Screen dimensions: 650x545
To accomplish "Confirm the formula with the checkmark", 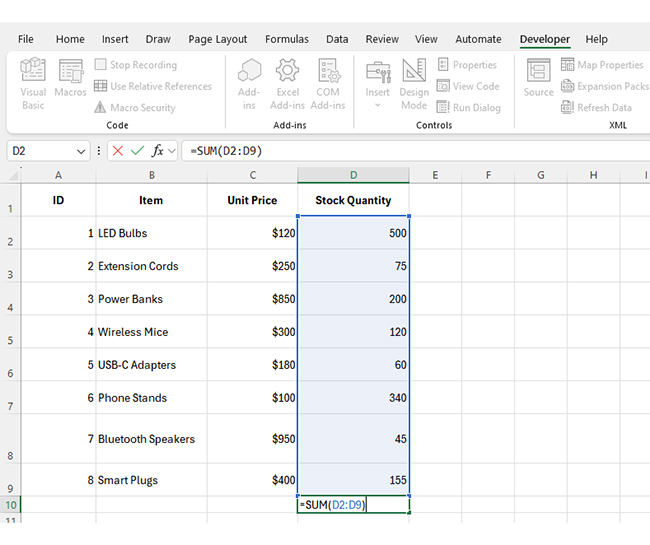I will pyautogui.click(x=137, y=151).
